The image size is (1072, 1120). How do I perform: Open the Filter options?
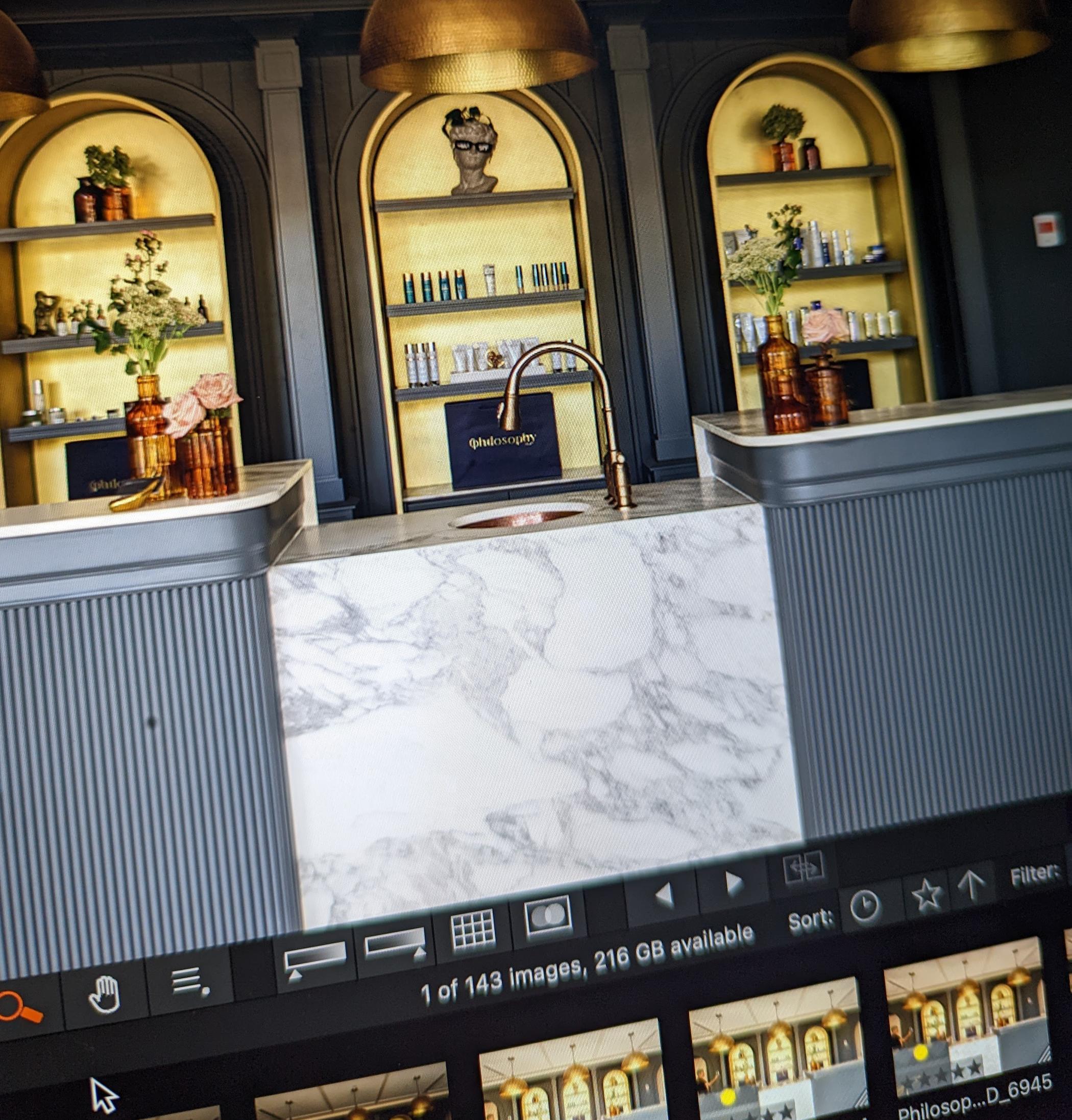pos(1034,875)
